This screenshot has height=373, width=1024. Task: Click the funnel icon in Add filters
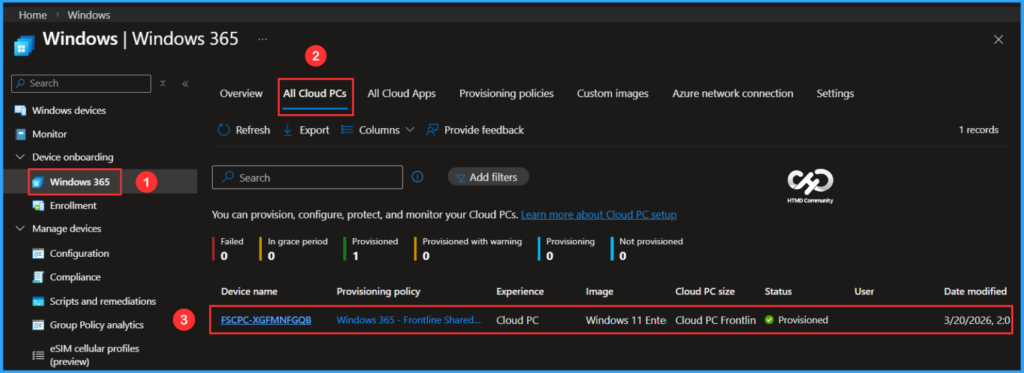click(x=460, y=178)
